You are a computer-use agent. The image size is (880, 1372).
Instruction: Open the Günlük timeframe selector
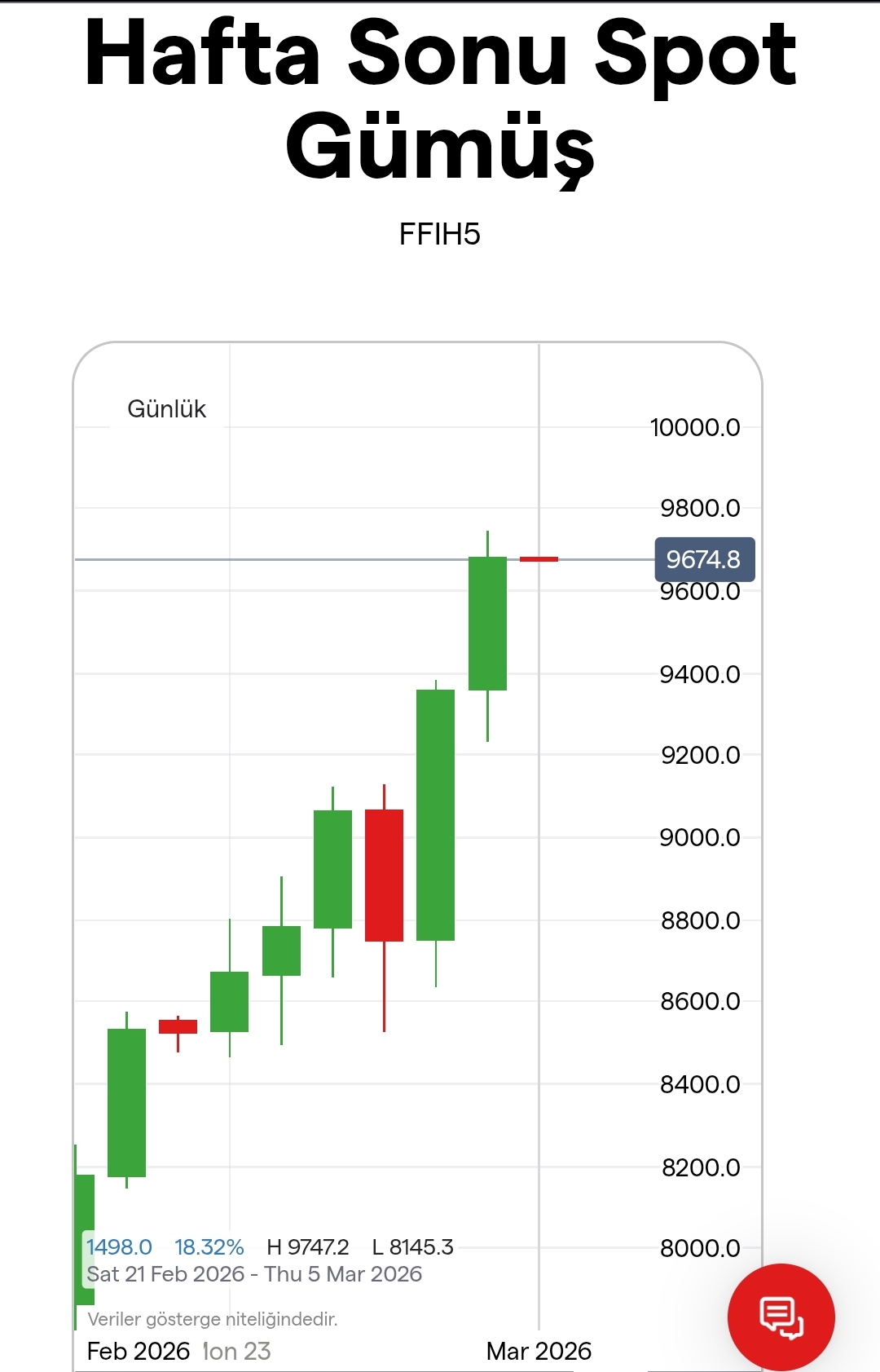166,408
